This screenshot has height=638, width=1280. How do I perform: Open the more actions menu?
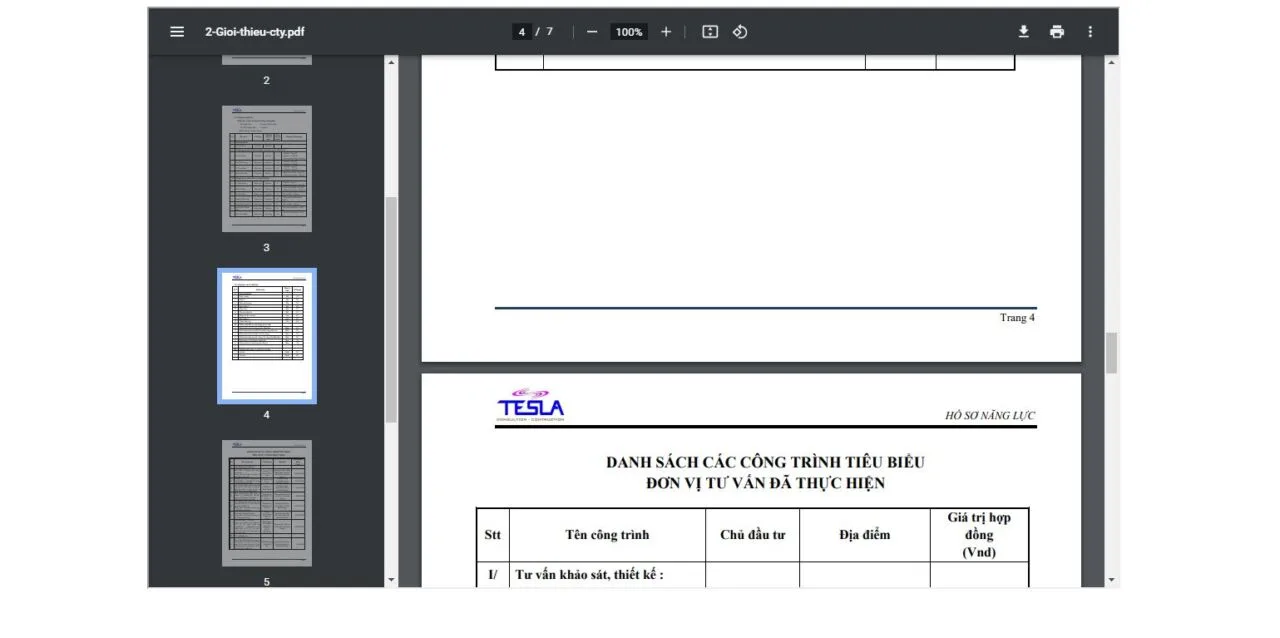1090,32
